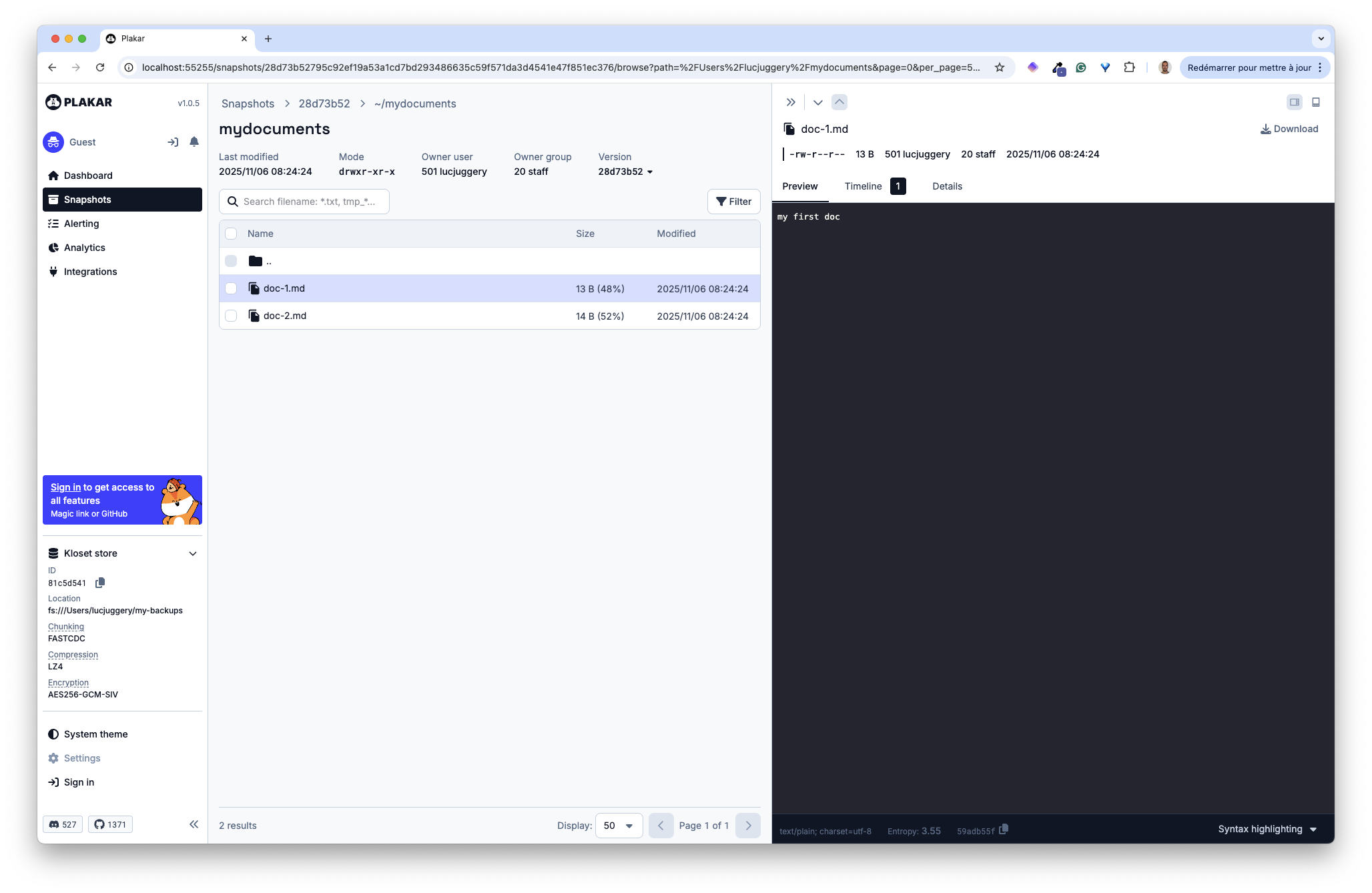Check the doc-1.md checkbox
The height and width of the screenshot is (893, 1372).
(x=231, y=288)
